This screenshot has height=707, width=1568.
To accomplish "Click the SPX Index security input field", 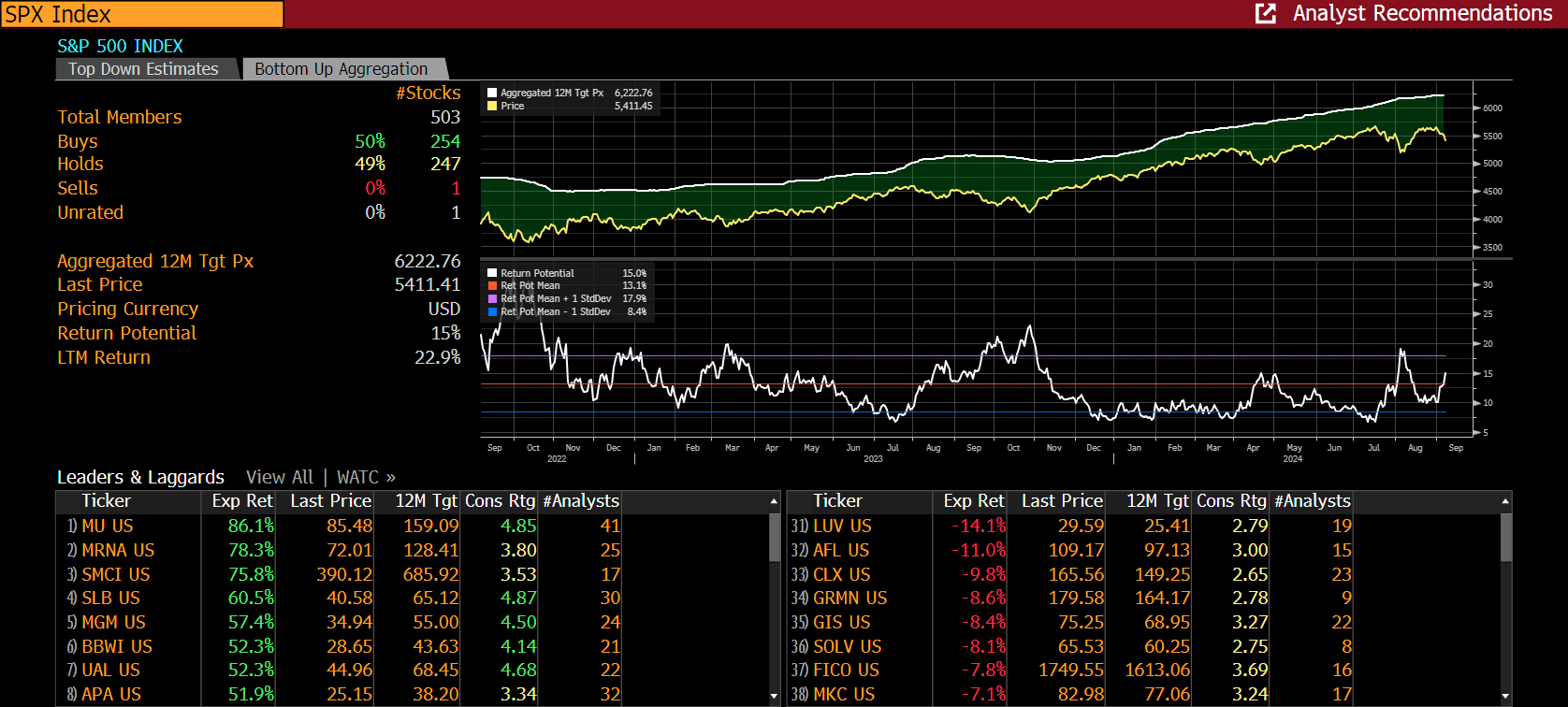I will pyautogui.click(x=142, y=14).
